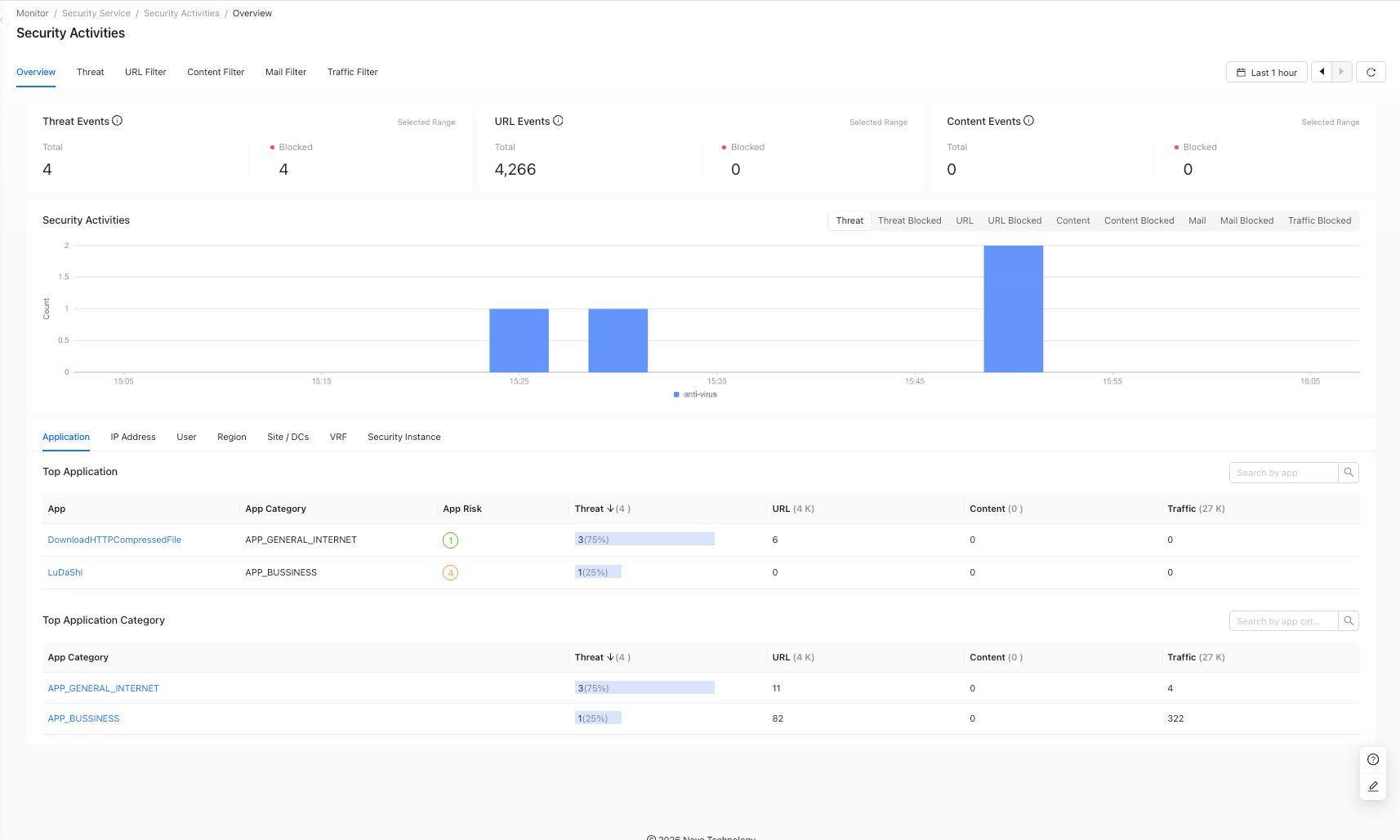1400x840 pixels.
Task: Click 1(25%) threat bar in APP_BUSSINESS category row
Action: [598, 718]
